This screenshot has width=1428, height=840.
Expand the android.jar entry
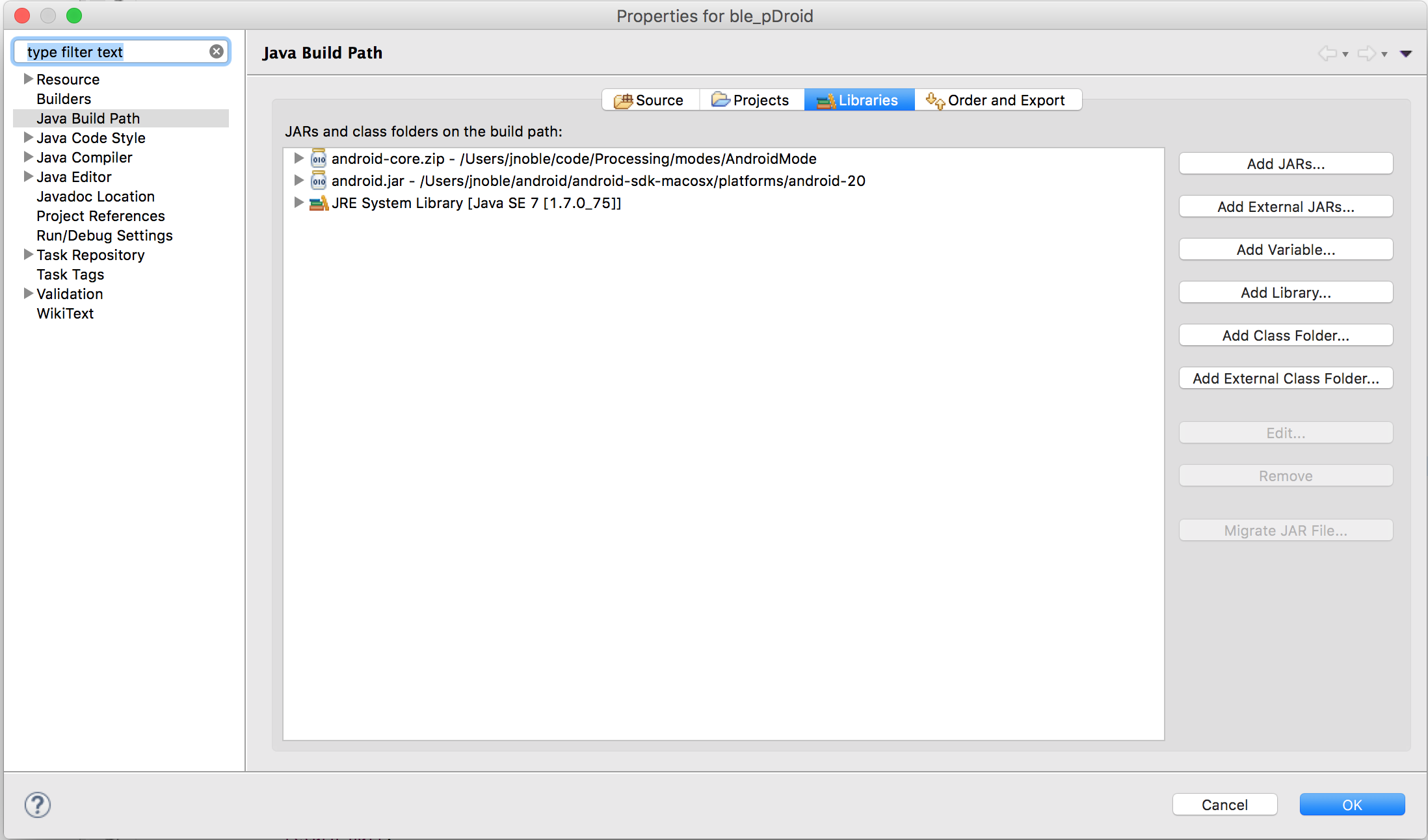[298, 180]
